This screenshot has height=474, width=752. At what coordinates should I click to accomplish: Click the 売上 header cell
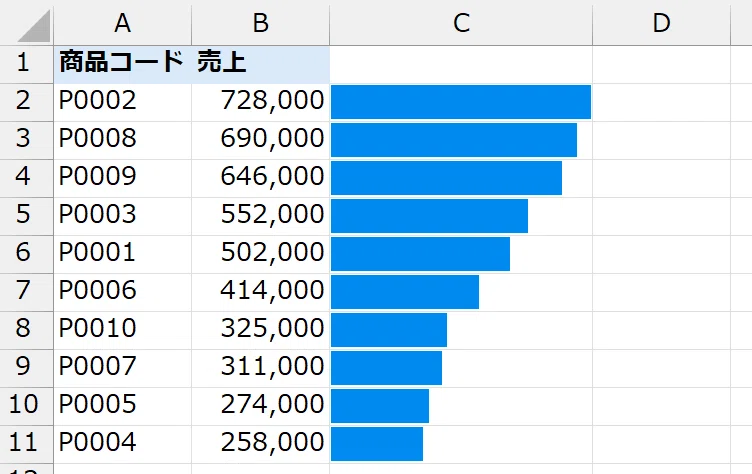point(260,64)
